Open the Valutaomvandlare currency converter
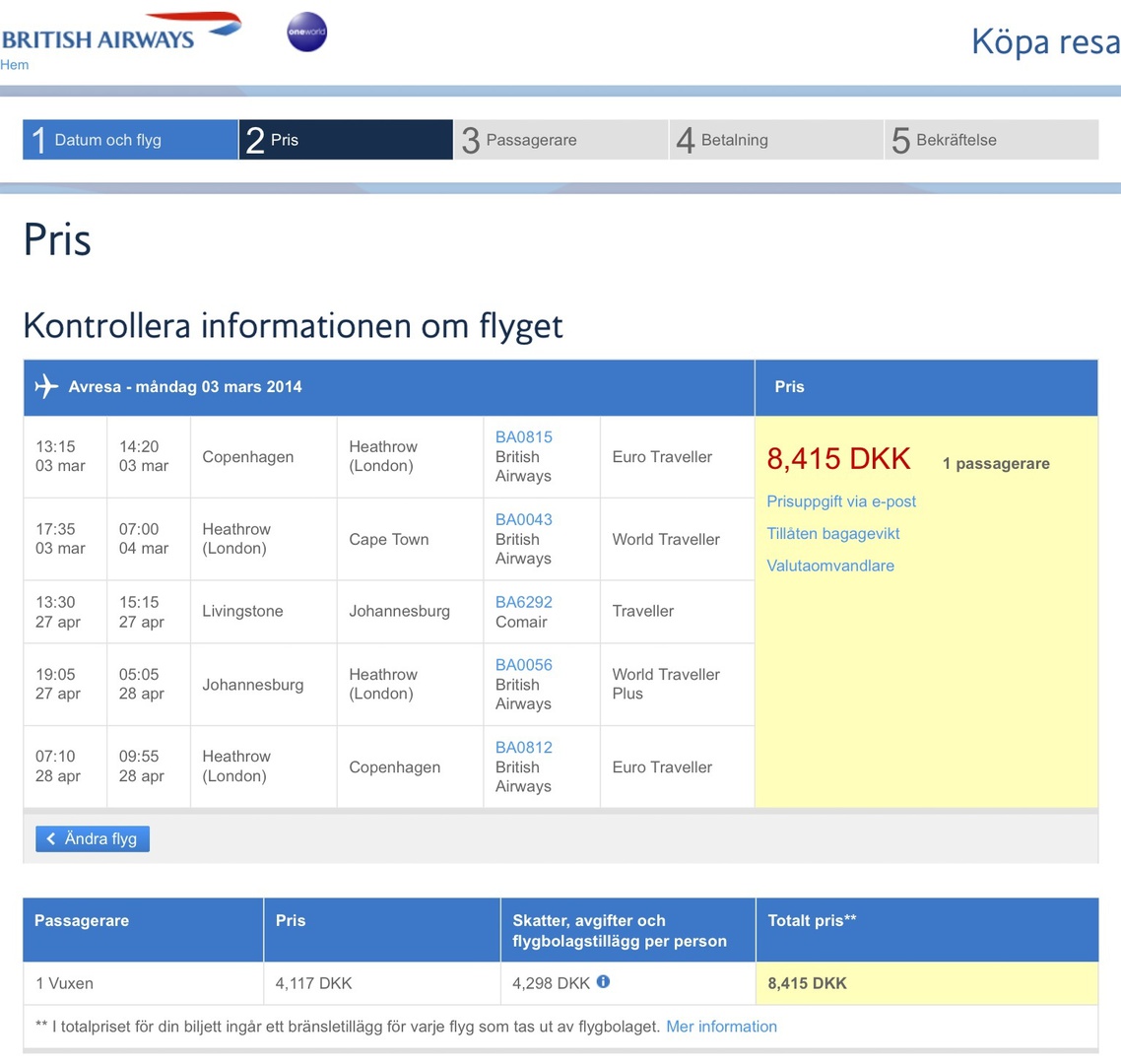1121x1064 pixels. [x=830, y=565]
